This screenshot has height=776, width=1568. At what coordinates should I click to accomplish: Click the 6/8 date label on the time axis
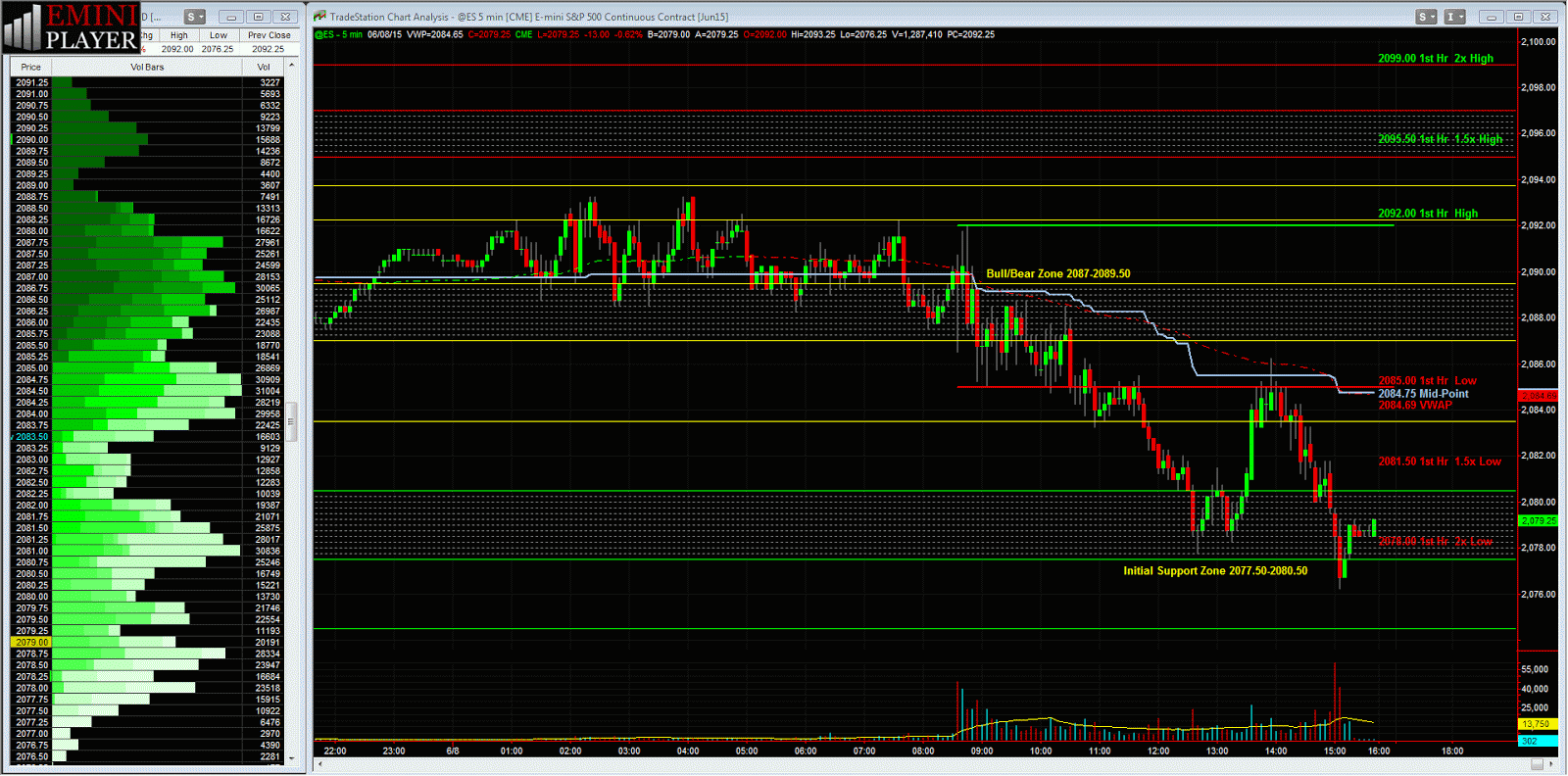pyautogui.click(x=453, y=751)
